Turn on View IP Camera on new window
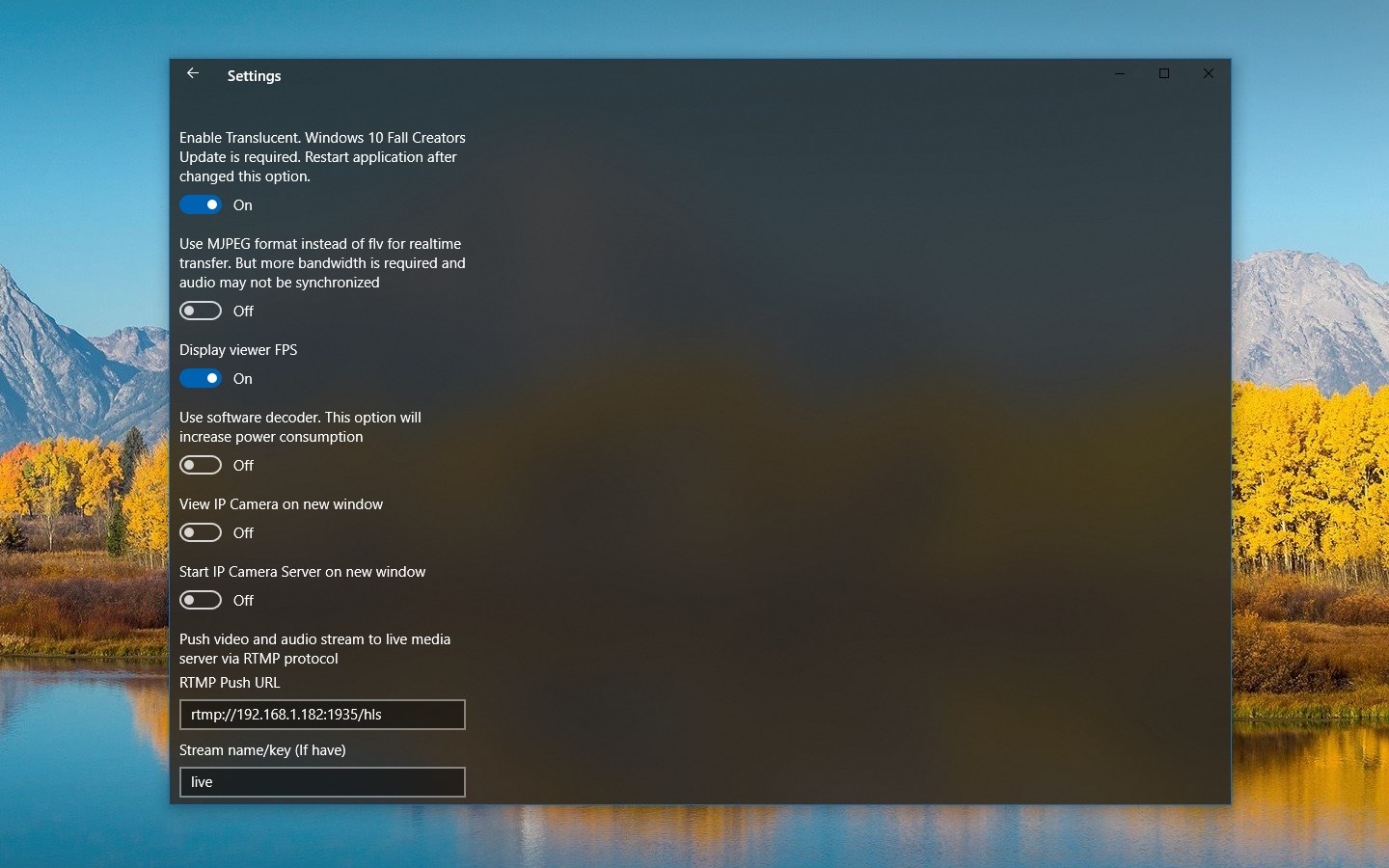Image resolution: width=1389 pixels, height=868 pixels. click(x=201, y=532)
